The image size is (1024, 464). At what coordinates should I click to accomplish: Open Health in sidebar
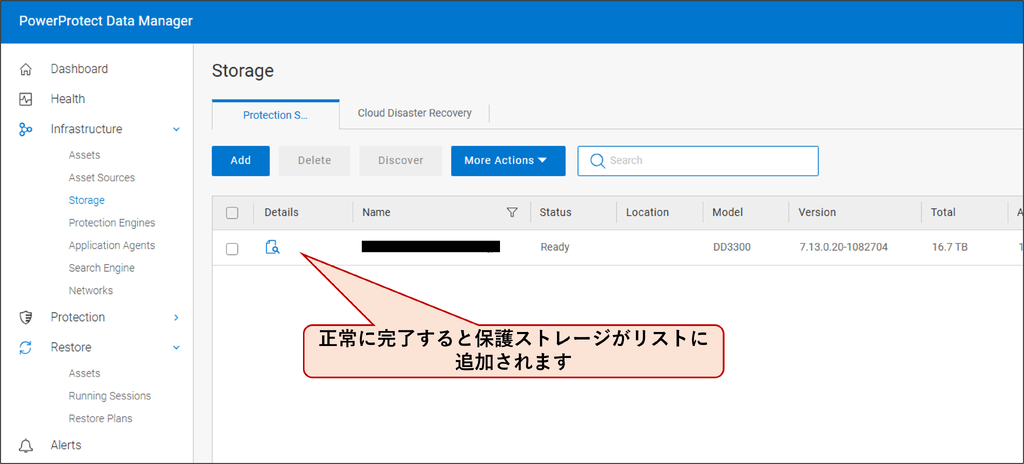(x=68, y=99)
